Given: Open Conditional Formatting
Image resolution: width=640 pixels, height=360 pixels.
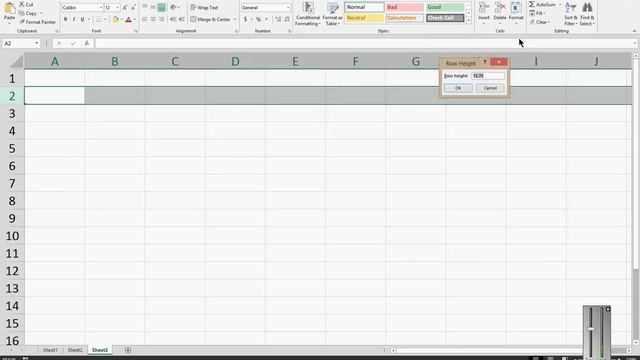Looking at the screenshot, I should click(x=308, y=14).
